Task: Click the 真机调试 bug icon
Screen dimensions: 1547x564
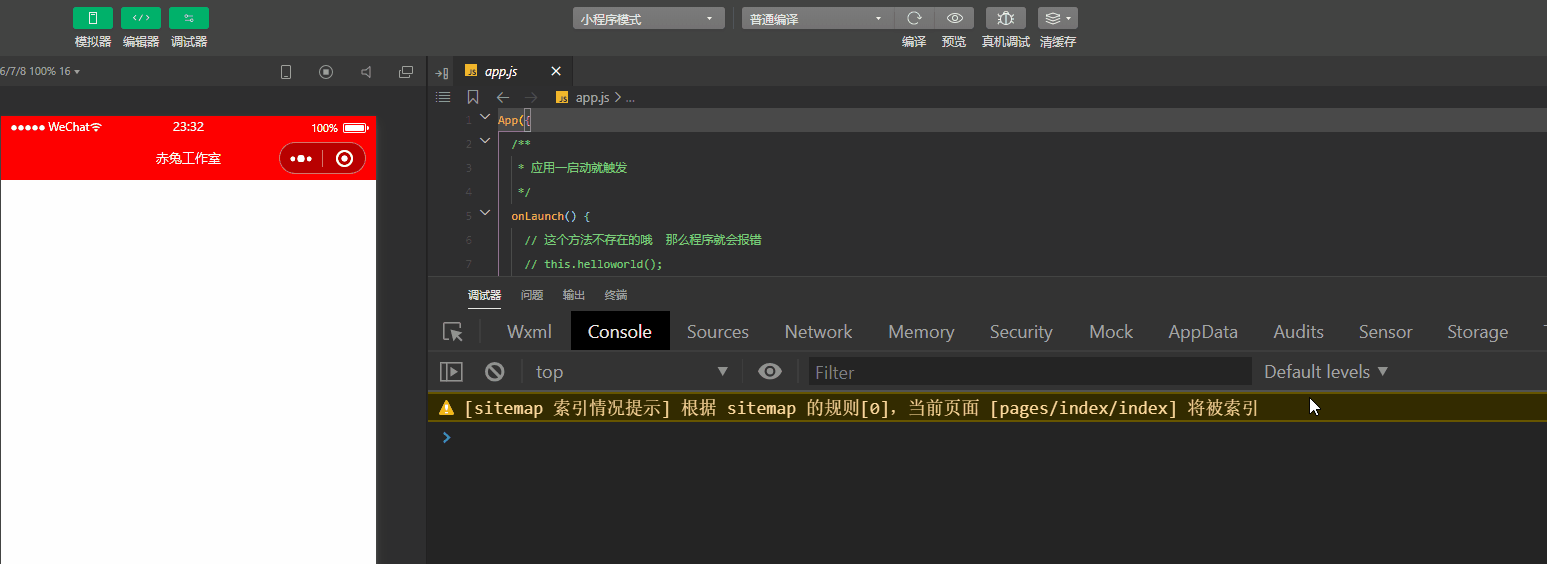Action: click(1006, 18)
